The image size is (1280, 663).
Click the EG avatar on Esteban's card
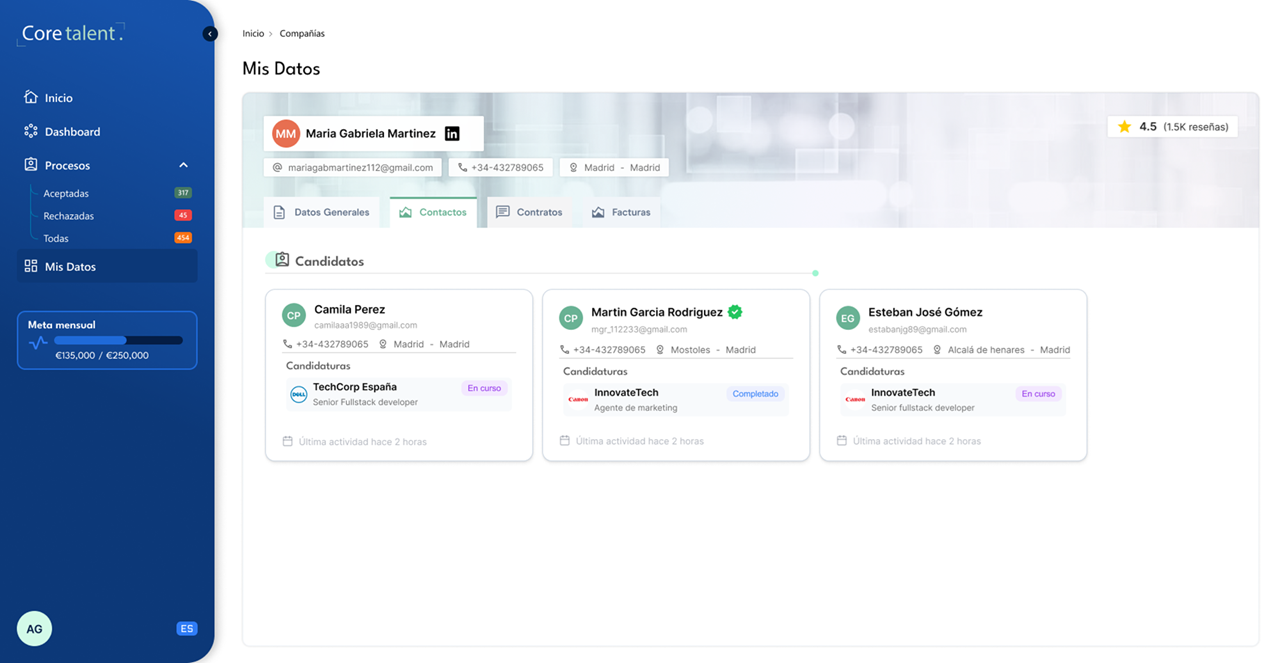[848, 318]
